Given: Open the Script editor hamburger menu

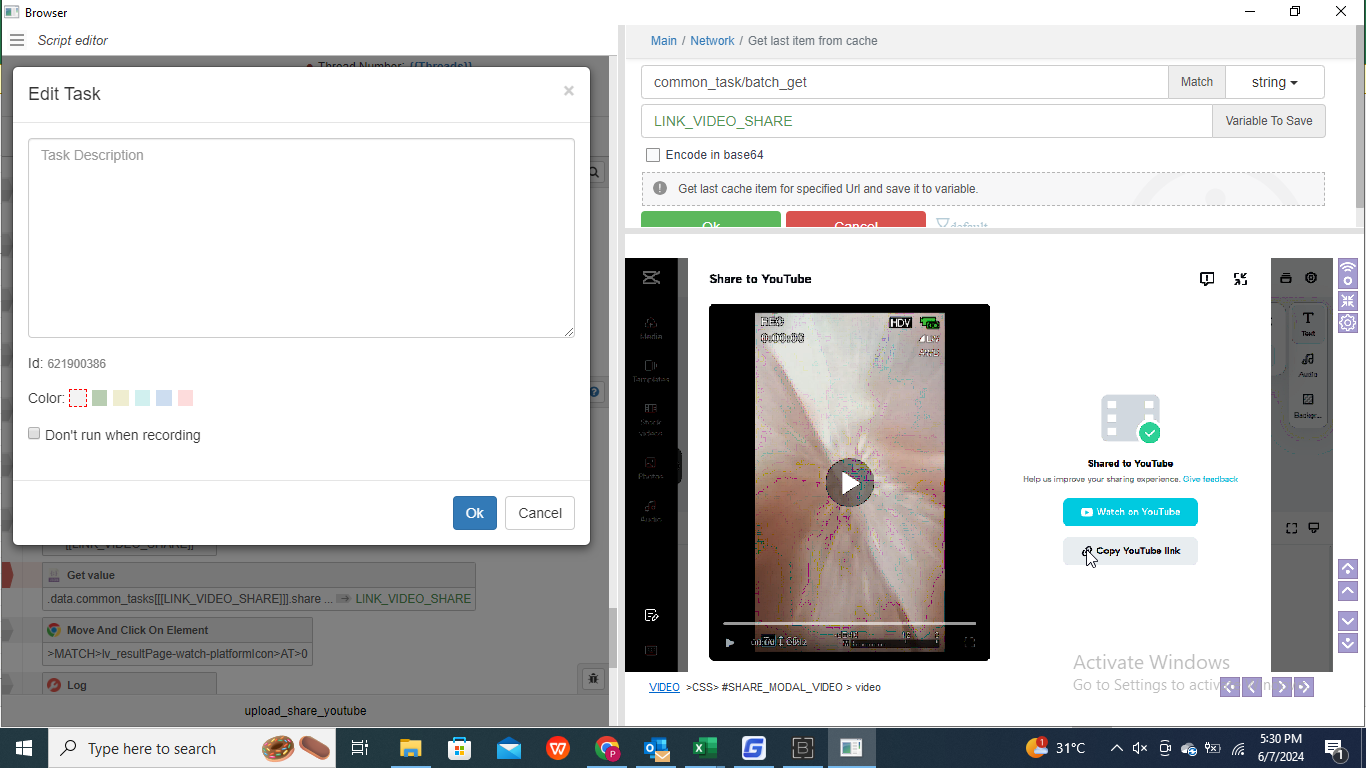Looking at the screenshot, I should [17, 41].
